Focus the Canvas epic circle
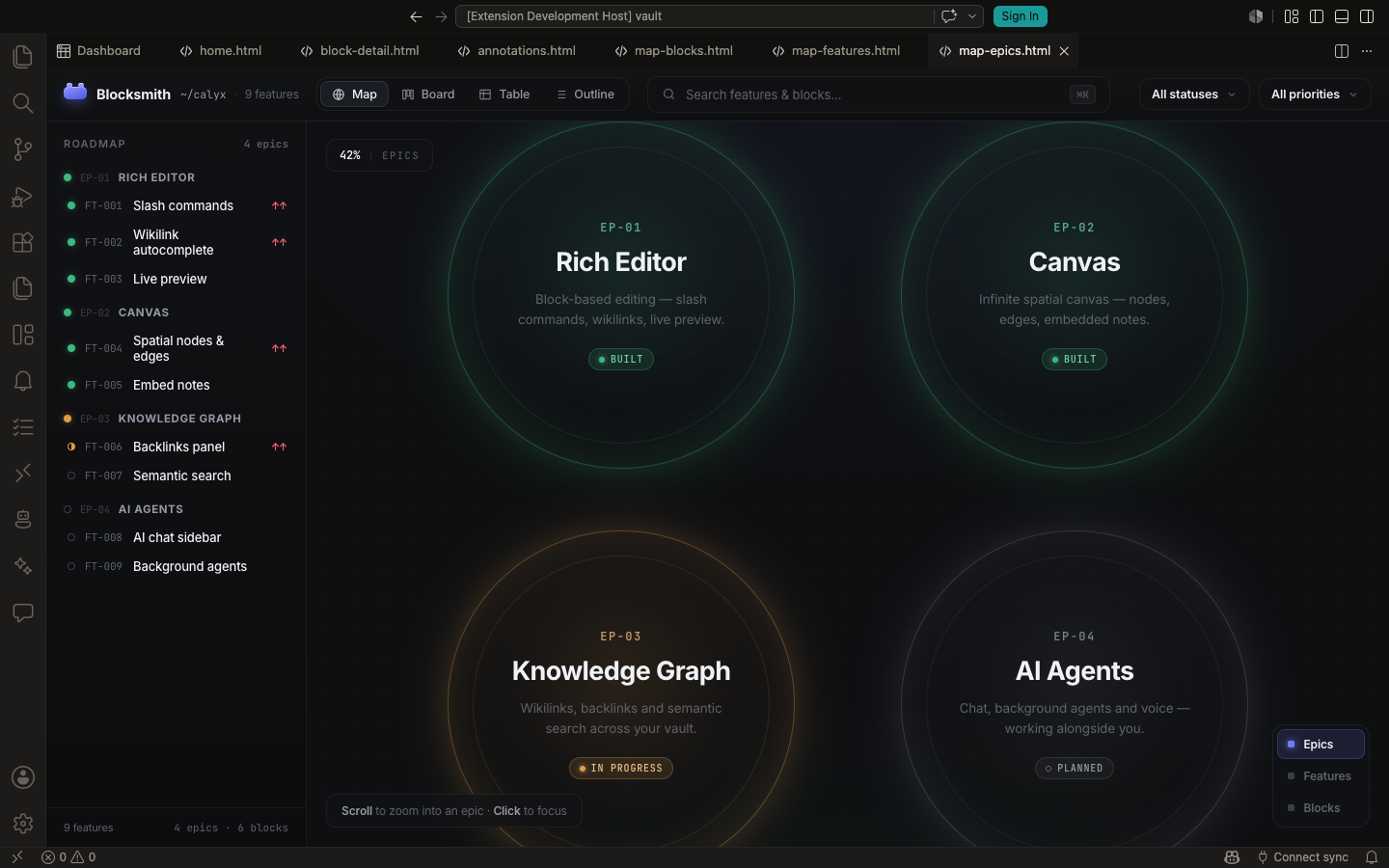This screenshot has height=868, width=1389. [x=1075, y=295]
